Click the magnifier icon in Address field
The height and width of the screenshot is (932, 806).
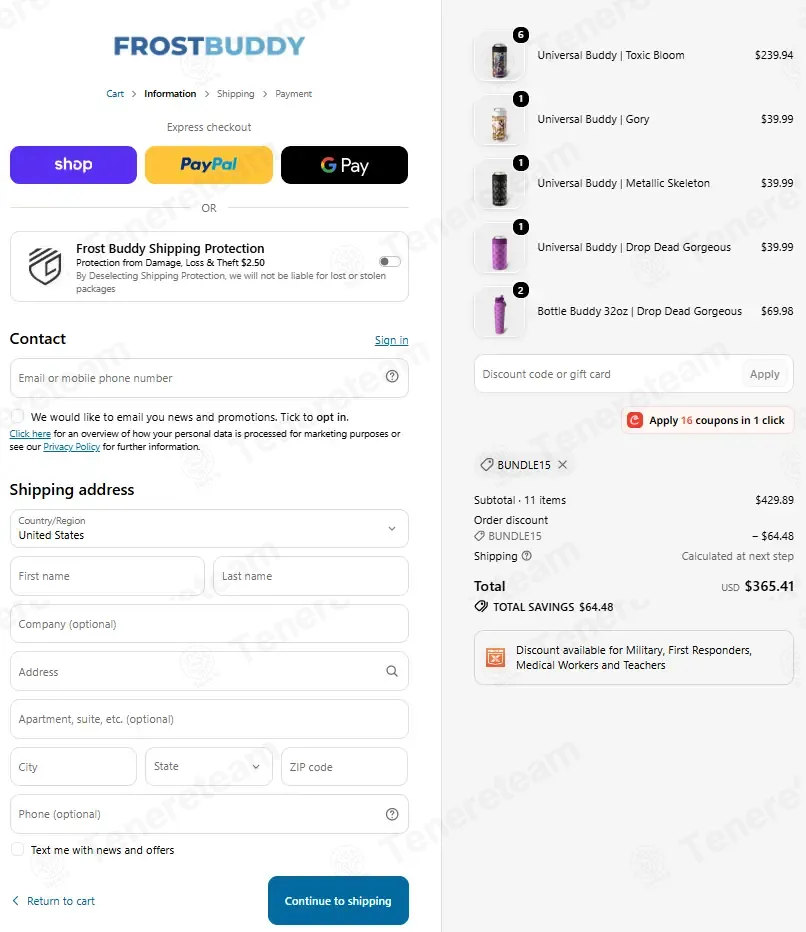coord(392,671)
